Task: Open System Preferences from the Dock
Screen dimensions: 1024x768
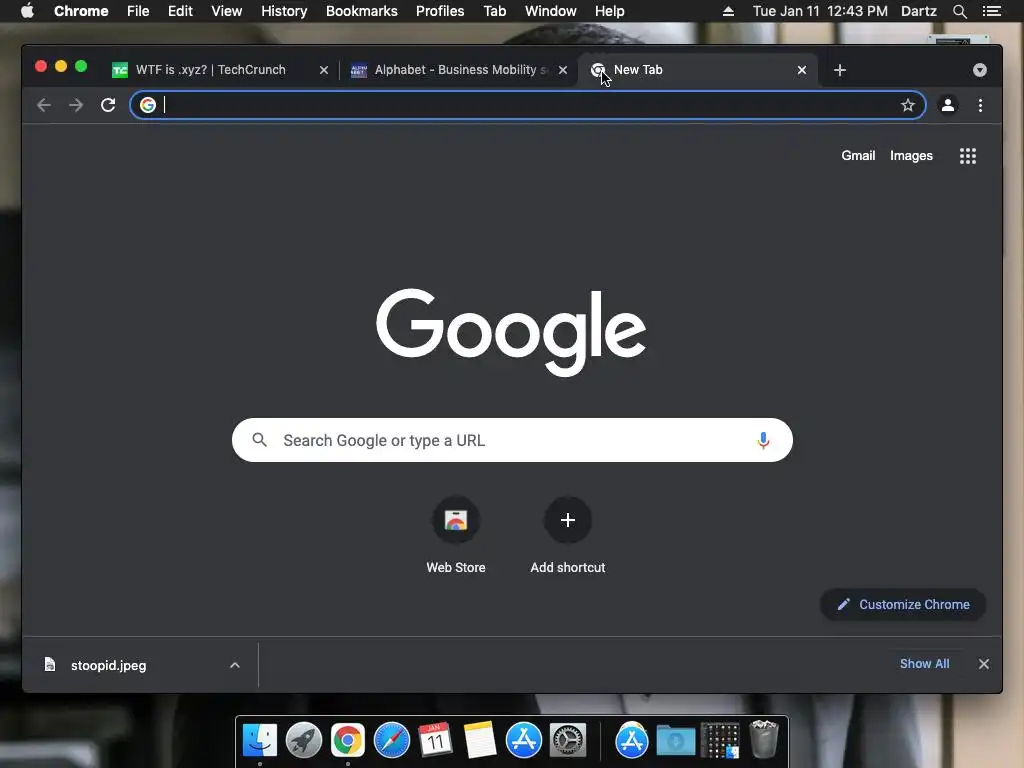Action: click(x=568, y=741)
